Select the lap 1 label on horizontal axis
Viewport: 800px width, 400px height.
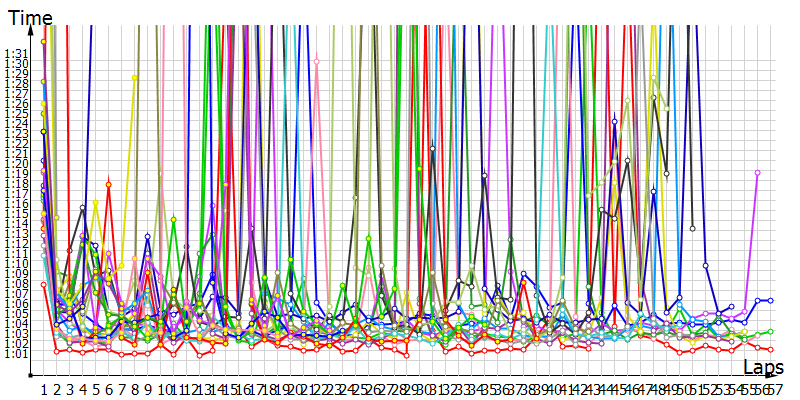coord(43,388)
